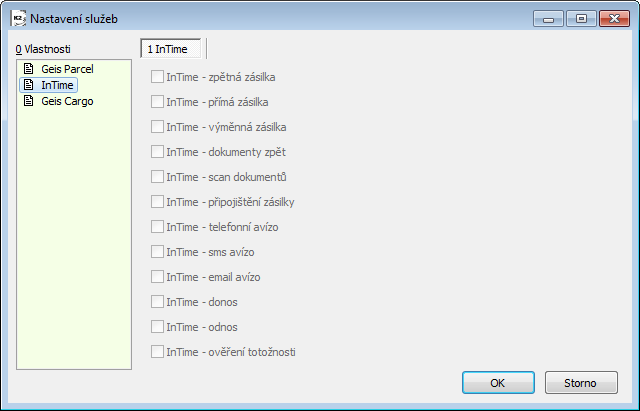
Task: Maximize the Nastavení služeb window
Action: (581, 19)
